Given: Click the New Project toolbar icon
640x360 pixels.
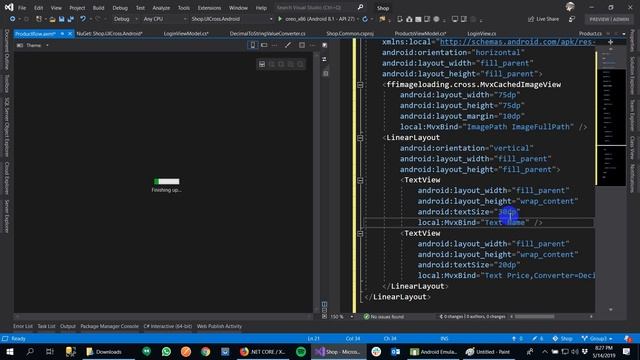Looking at the screenshot, I should (x=39, y=19).
